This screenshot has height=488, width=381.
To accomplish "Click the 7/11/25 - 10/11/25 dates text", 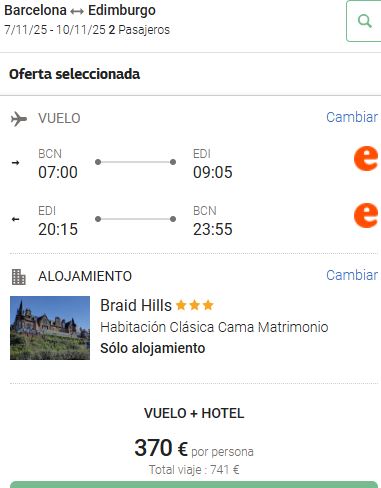I will tap(55, 30).
